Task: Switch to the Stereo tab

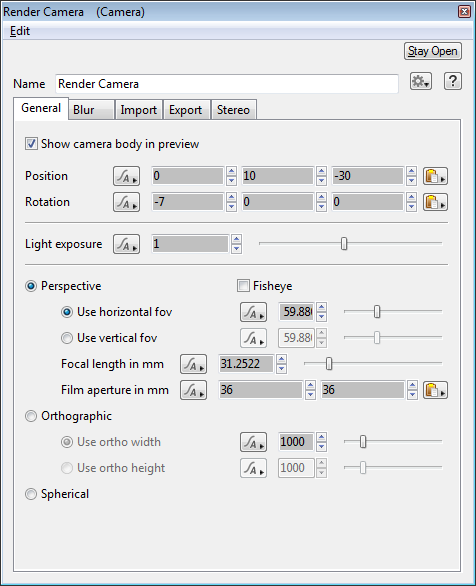Action: tap(234, 110)
